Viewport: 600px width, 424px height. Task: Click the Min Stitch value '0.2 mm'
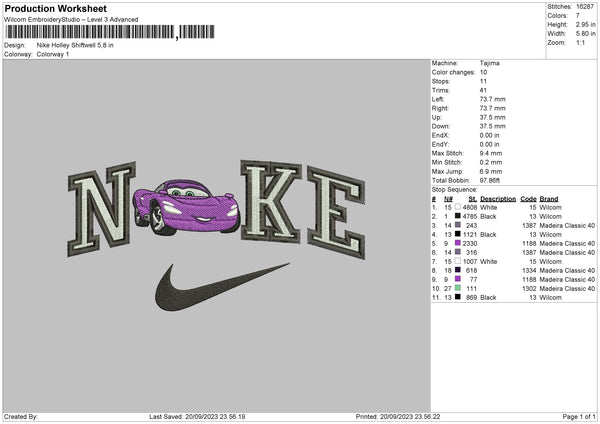click(491, 162)
